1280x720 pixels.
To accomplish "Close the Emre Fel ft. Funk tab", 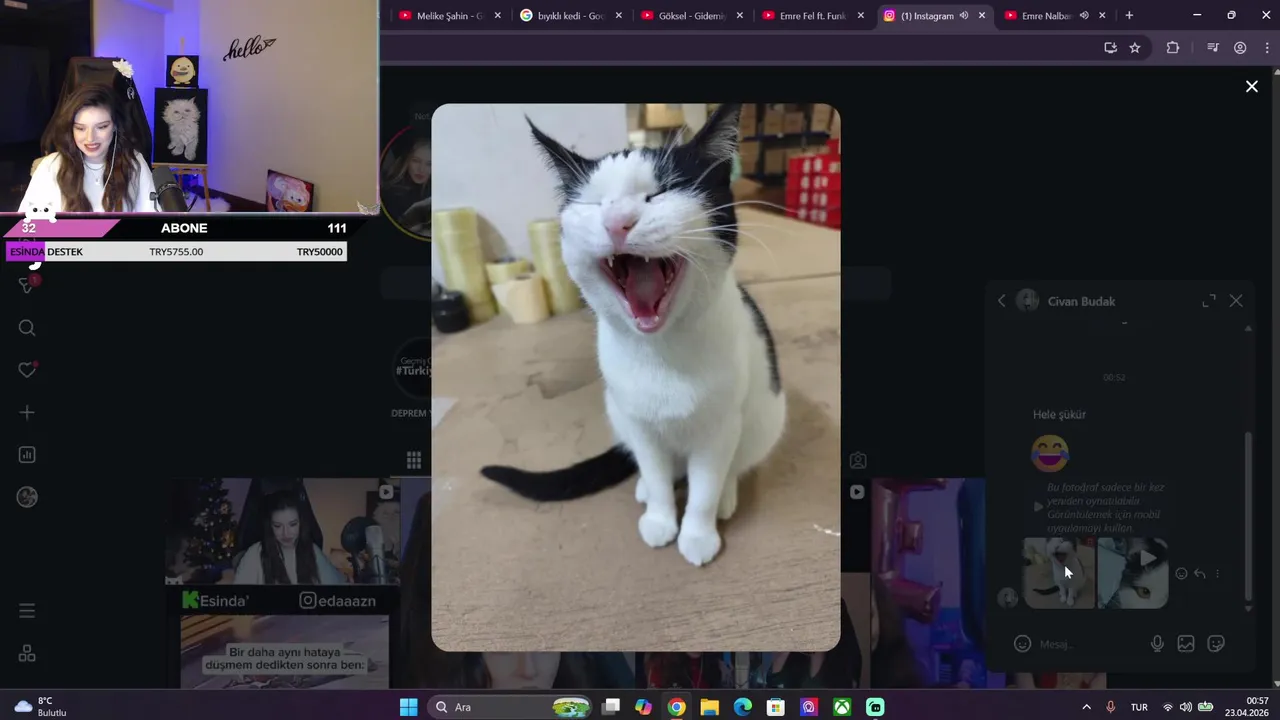I will point(860,15).
